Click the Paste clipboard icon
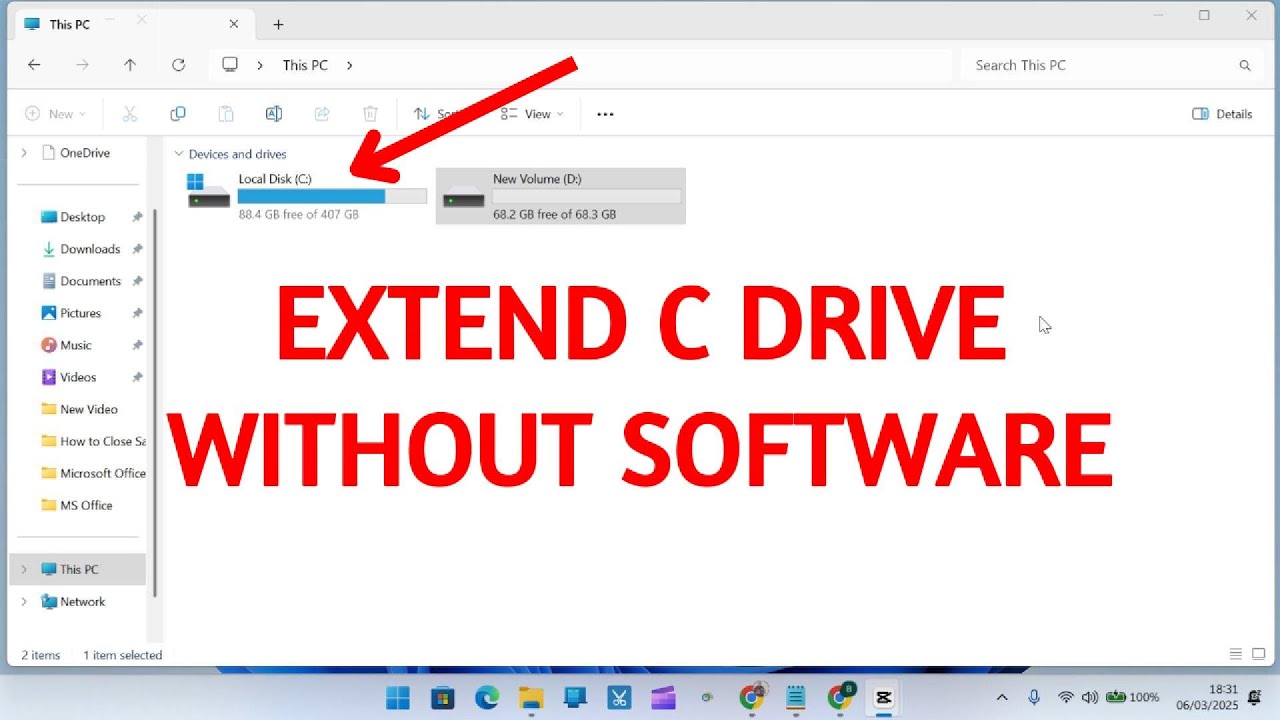Image resolution: width=1280 pixels, height=720 pixels. 226,114
